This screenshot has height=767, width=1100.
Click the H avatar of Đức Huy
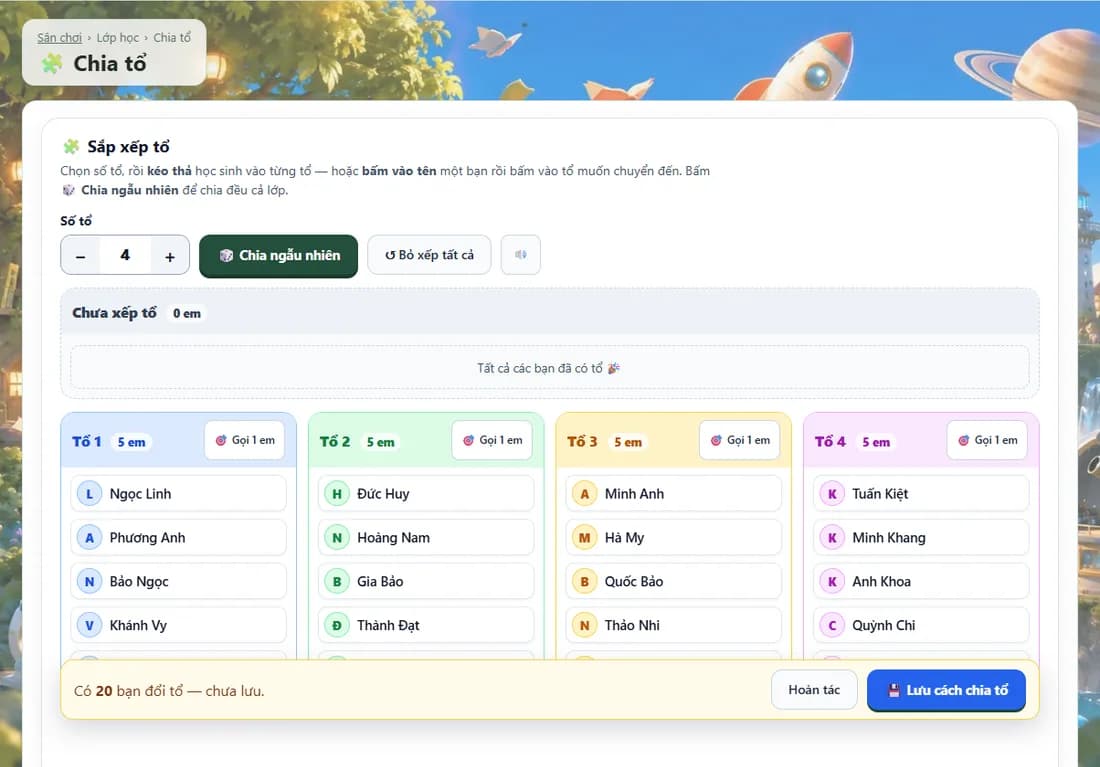(x=337, y=494)
